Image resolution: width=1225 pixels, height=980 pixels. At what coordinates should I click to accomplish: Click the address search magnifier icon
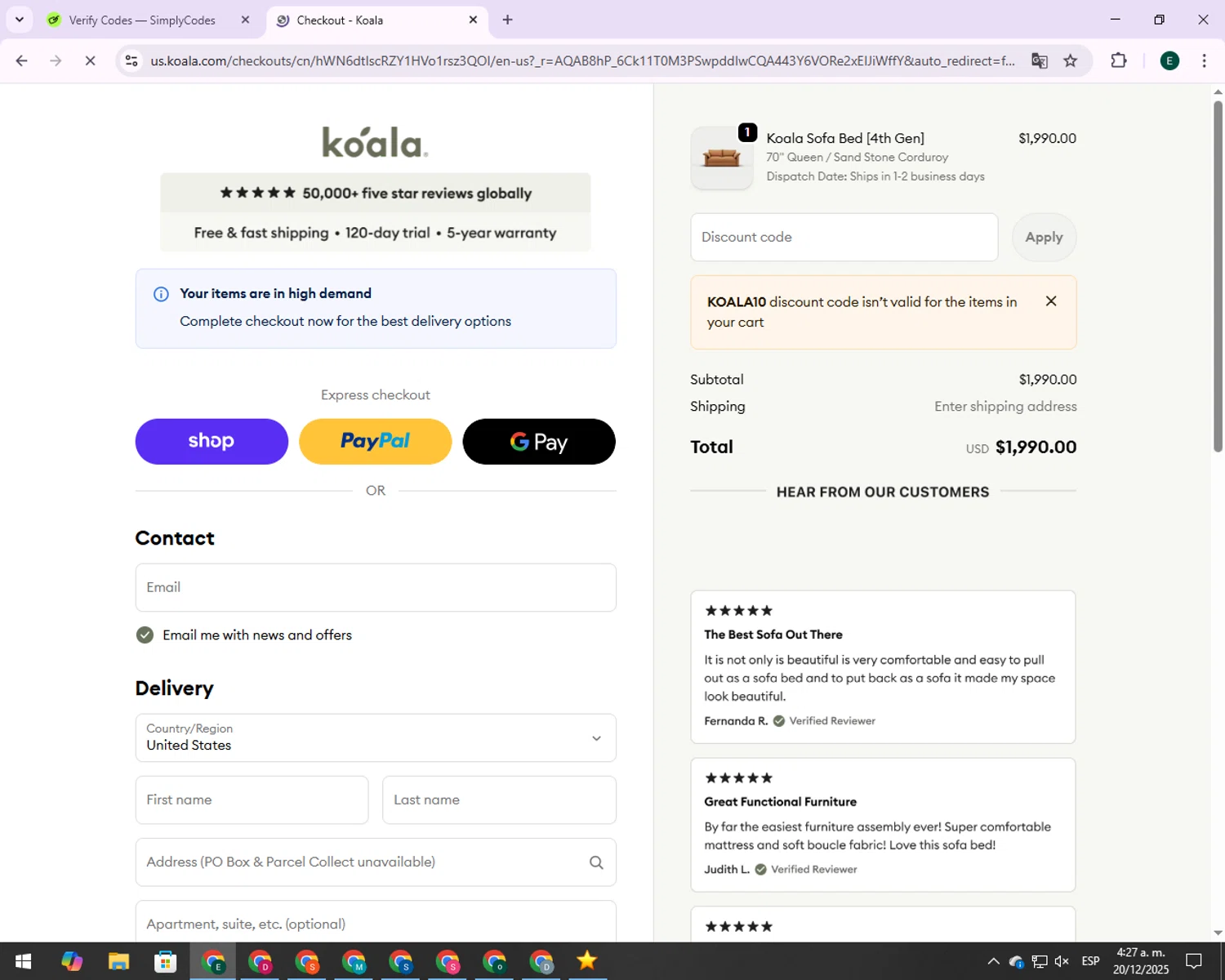596,862
